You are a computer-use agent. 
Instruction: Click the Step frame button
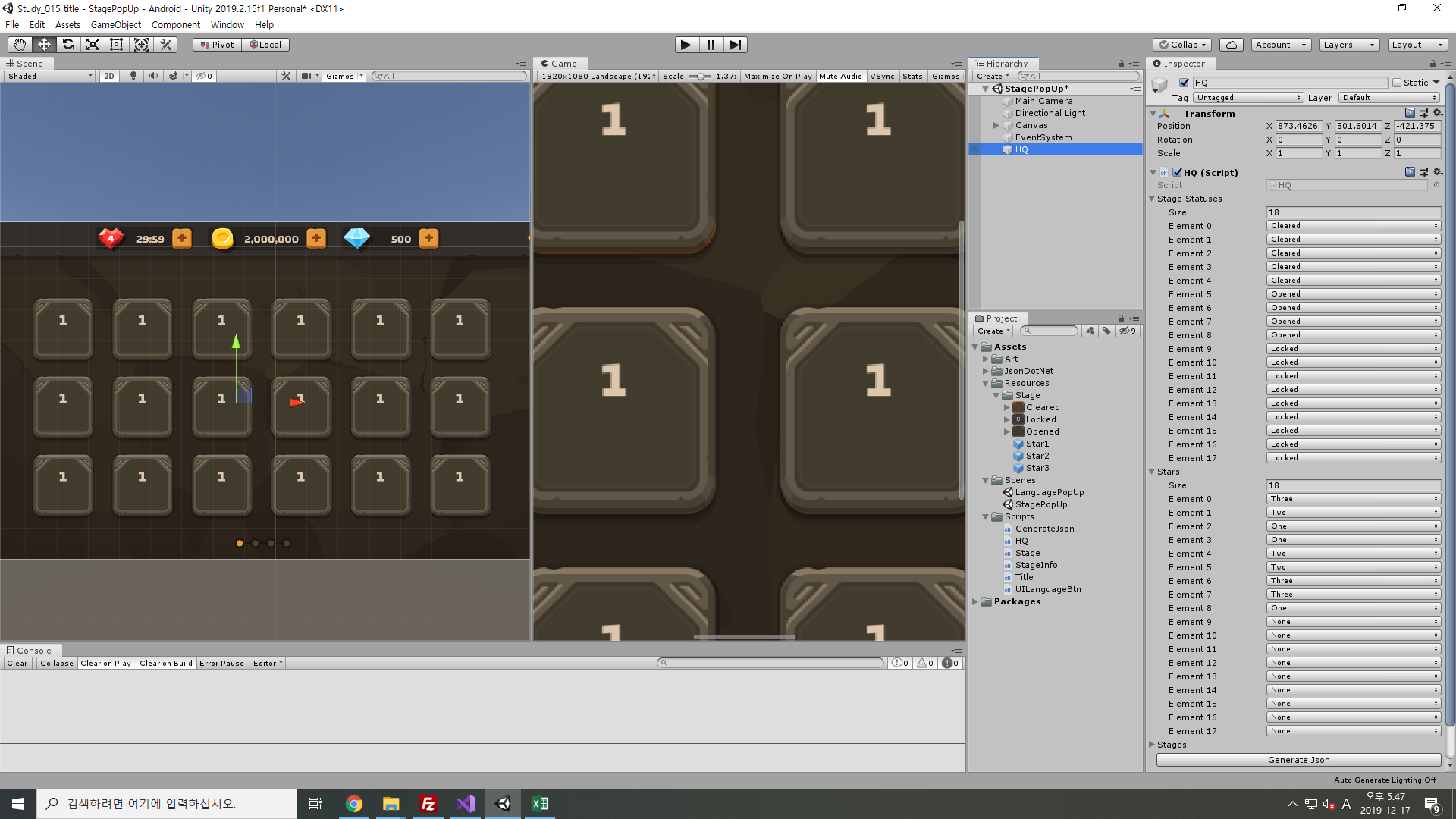(735, 45)
